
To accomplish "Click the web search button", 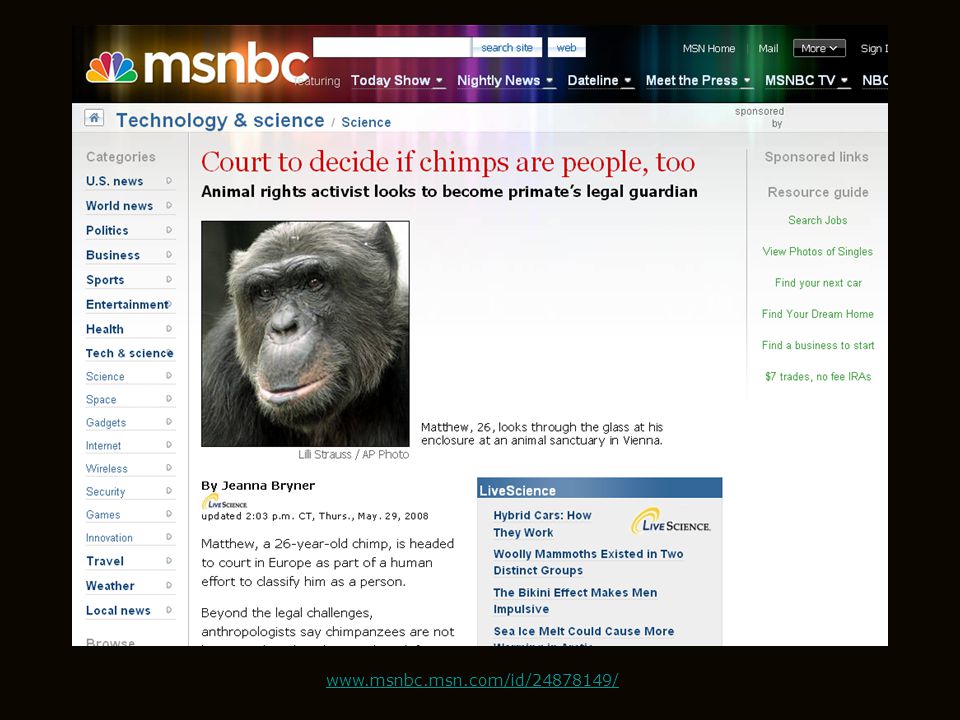I will pos(566,48).
